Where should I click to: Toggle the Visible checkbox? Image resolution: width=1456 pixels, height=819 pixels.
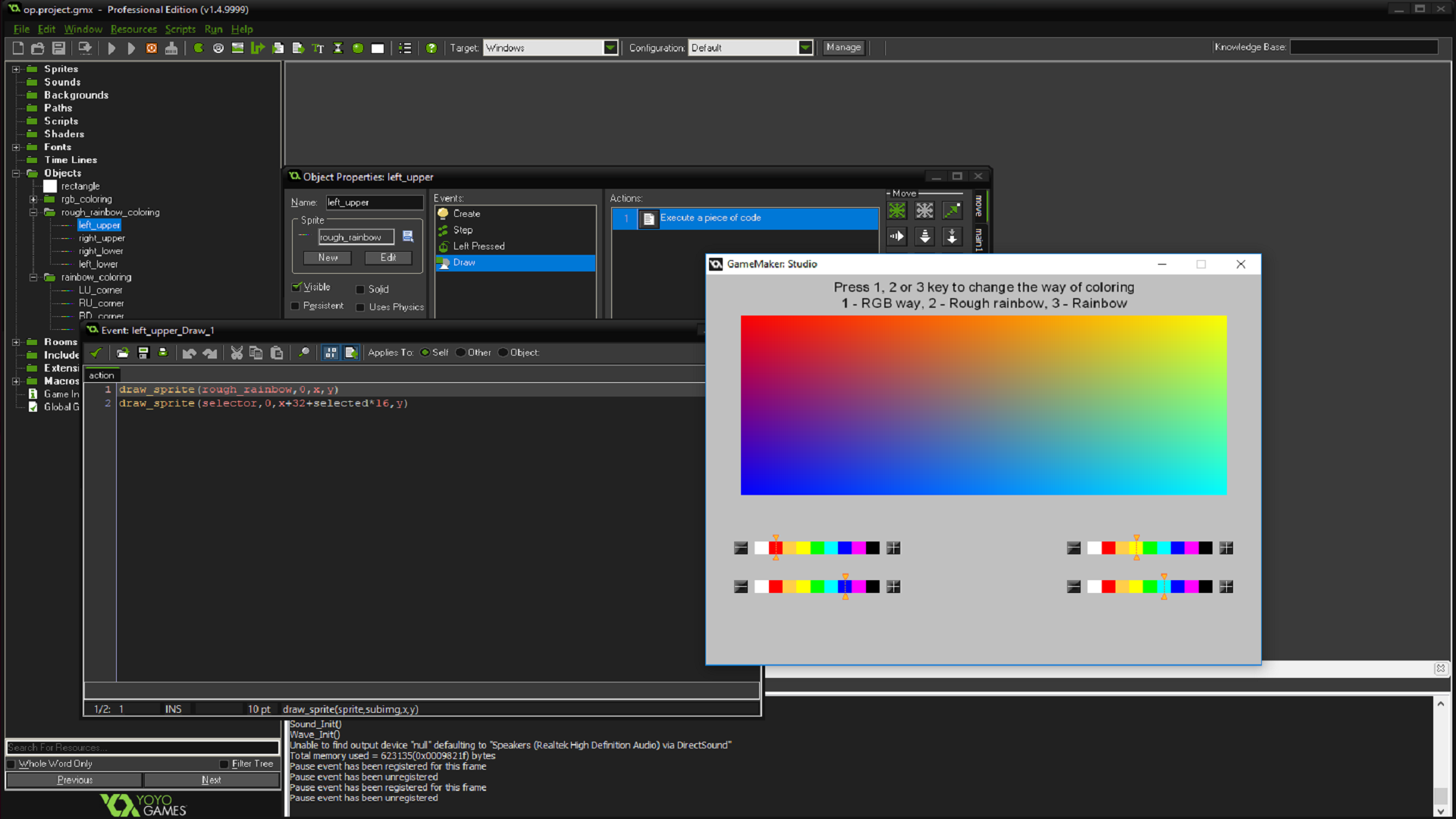point(297,287)
